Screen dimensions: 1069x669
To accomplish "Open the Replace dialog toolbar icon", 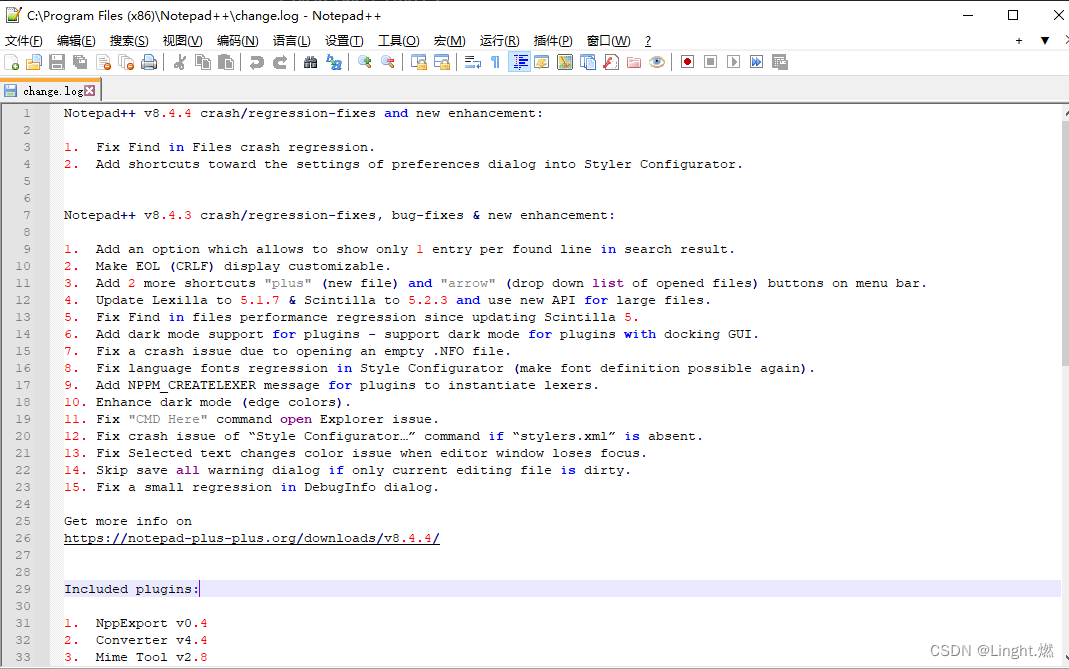I will click(x=333, y=63).
